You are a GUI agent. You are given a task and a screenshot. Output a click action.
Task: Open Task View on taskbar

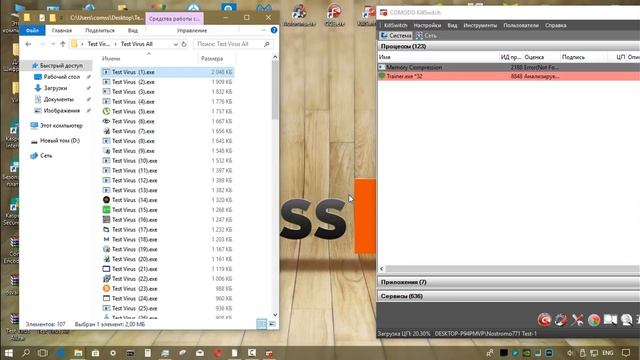click(42, 353)
